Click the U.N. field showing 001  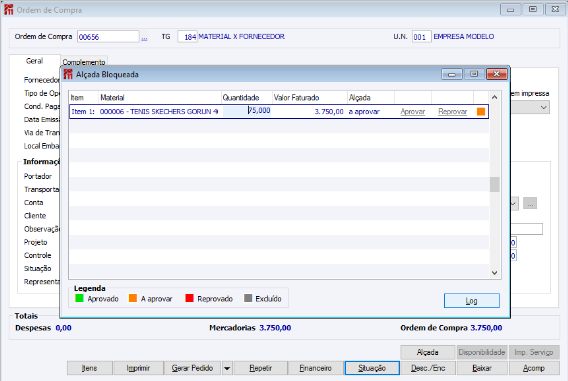coord(421,37)
